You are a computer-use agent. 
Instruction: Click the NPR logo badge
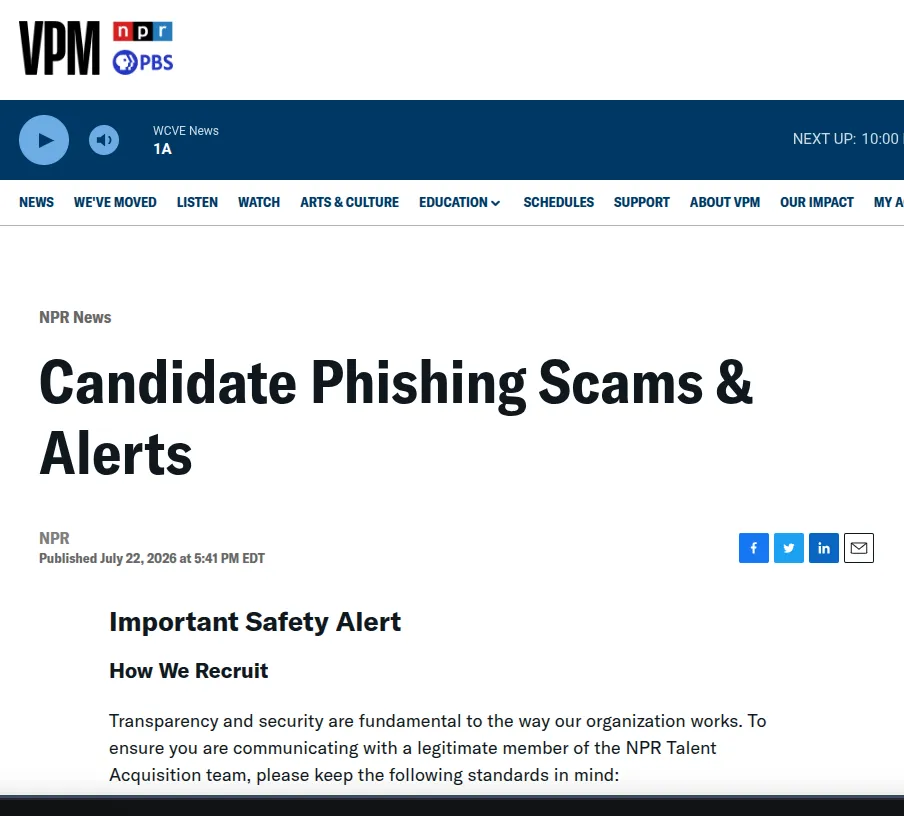tap(142, 31)
